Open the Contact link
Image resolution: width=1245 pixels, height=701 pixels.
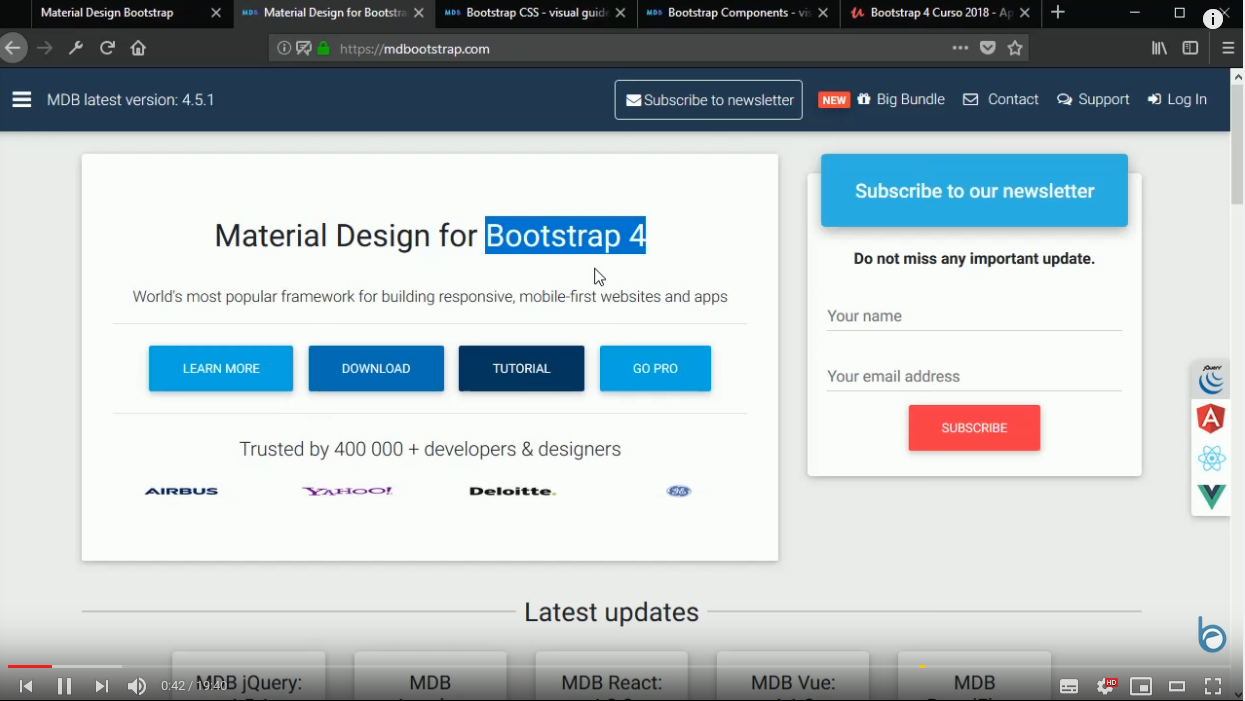(1001, 99)
